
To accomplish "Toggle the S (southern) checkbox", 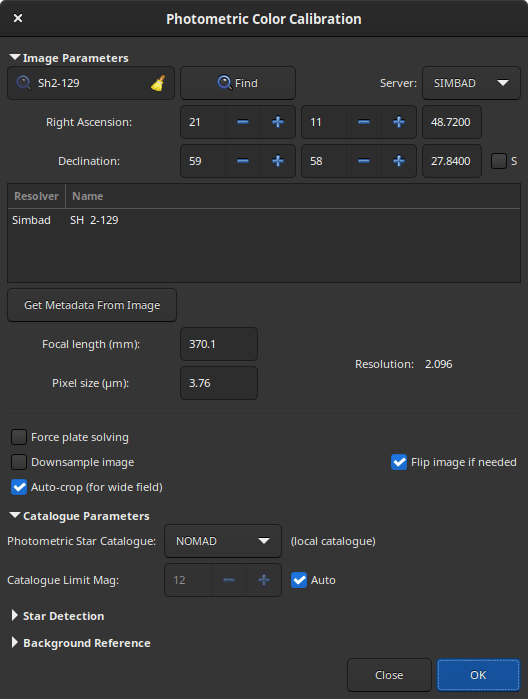I will coord(499,161).
